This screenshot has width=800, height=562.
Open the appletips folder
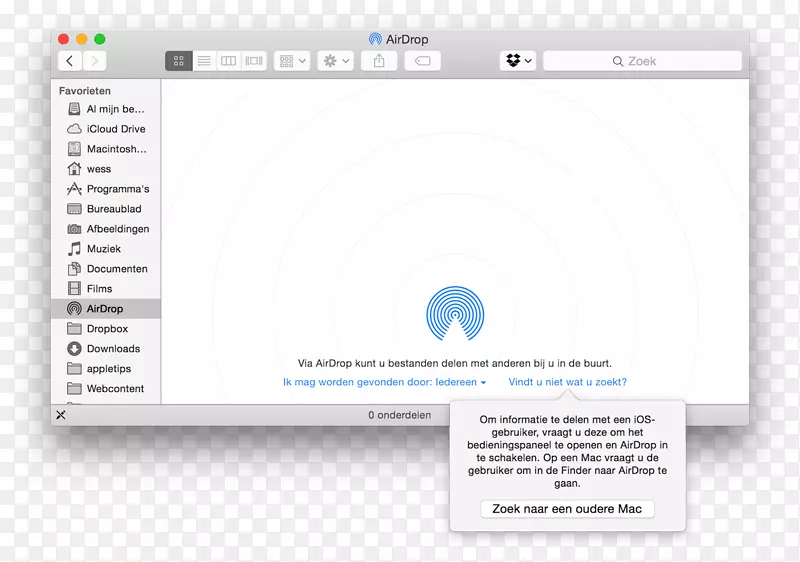106,369
